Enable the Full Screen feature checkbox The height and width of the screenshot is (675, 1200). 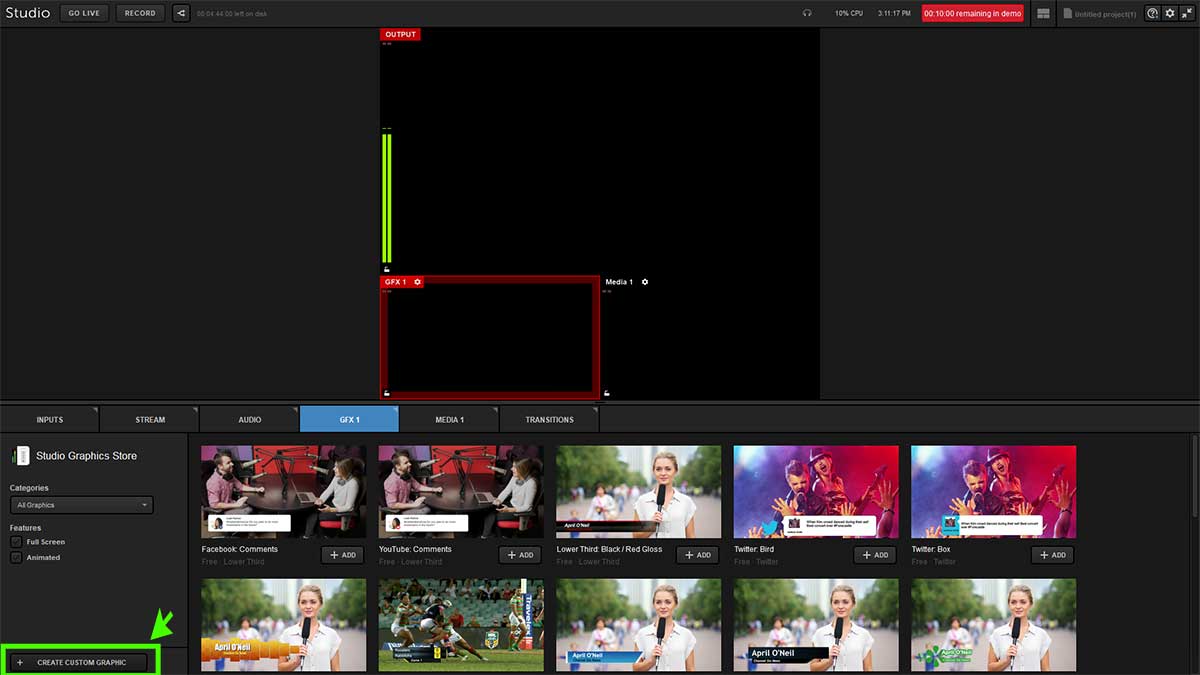click(x=16, y=542)
